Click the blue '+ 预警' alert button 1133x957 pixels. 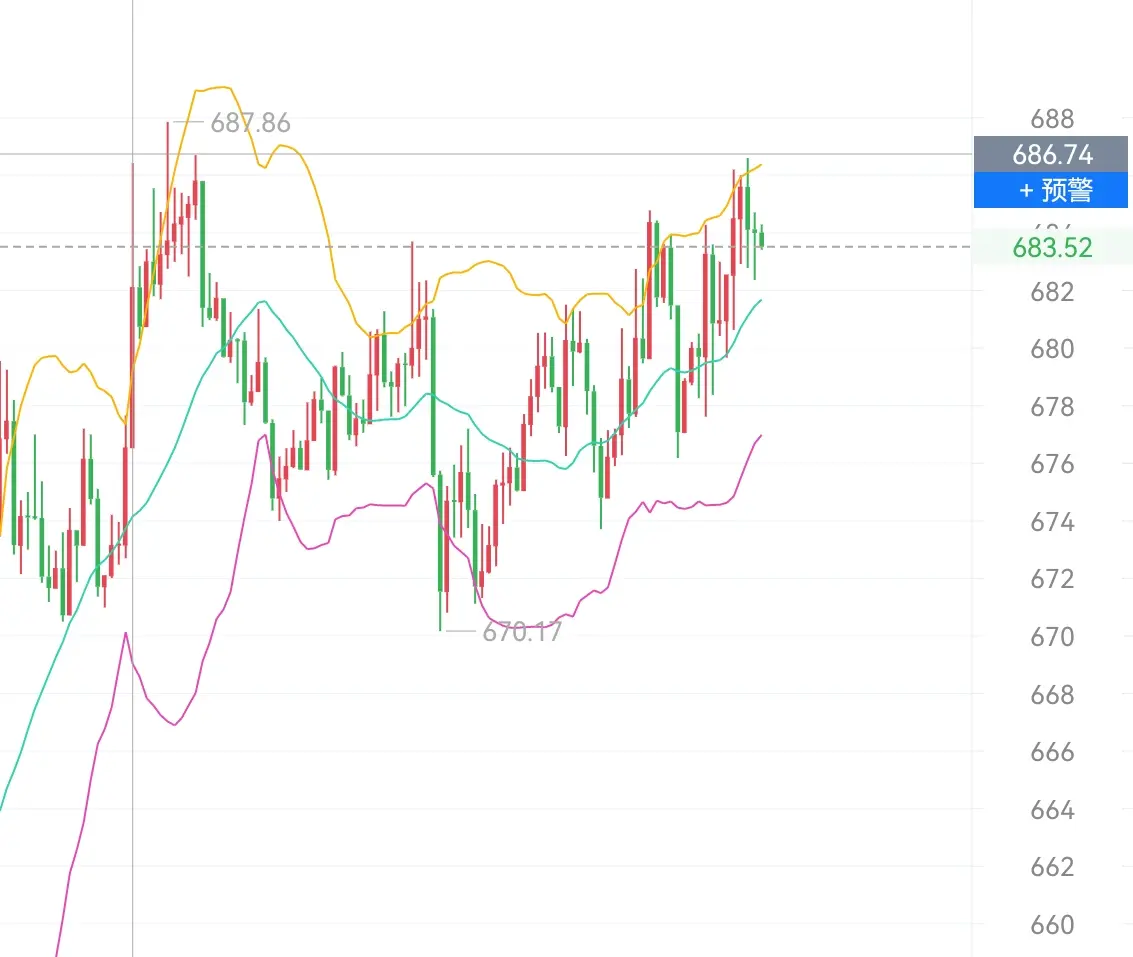[1051, 190]
